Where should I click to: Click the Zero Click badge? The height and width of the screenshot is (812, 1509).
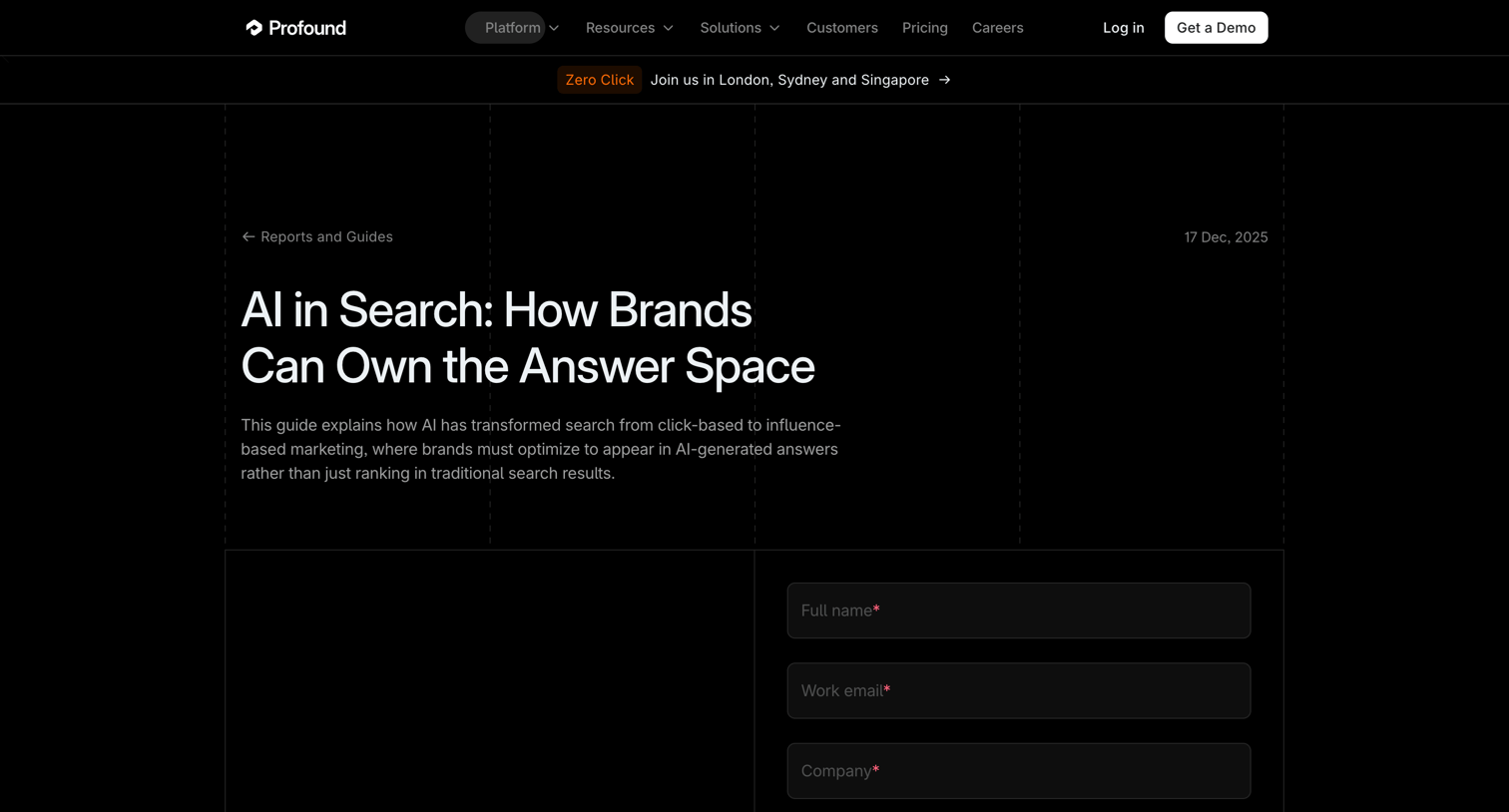coord(599,80)
